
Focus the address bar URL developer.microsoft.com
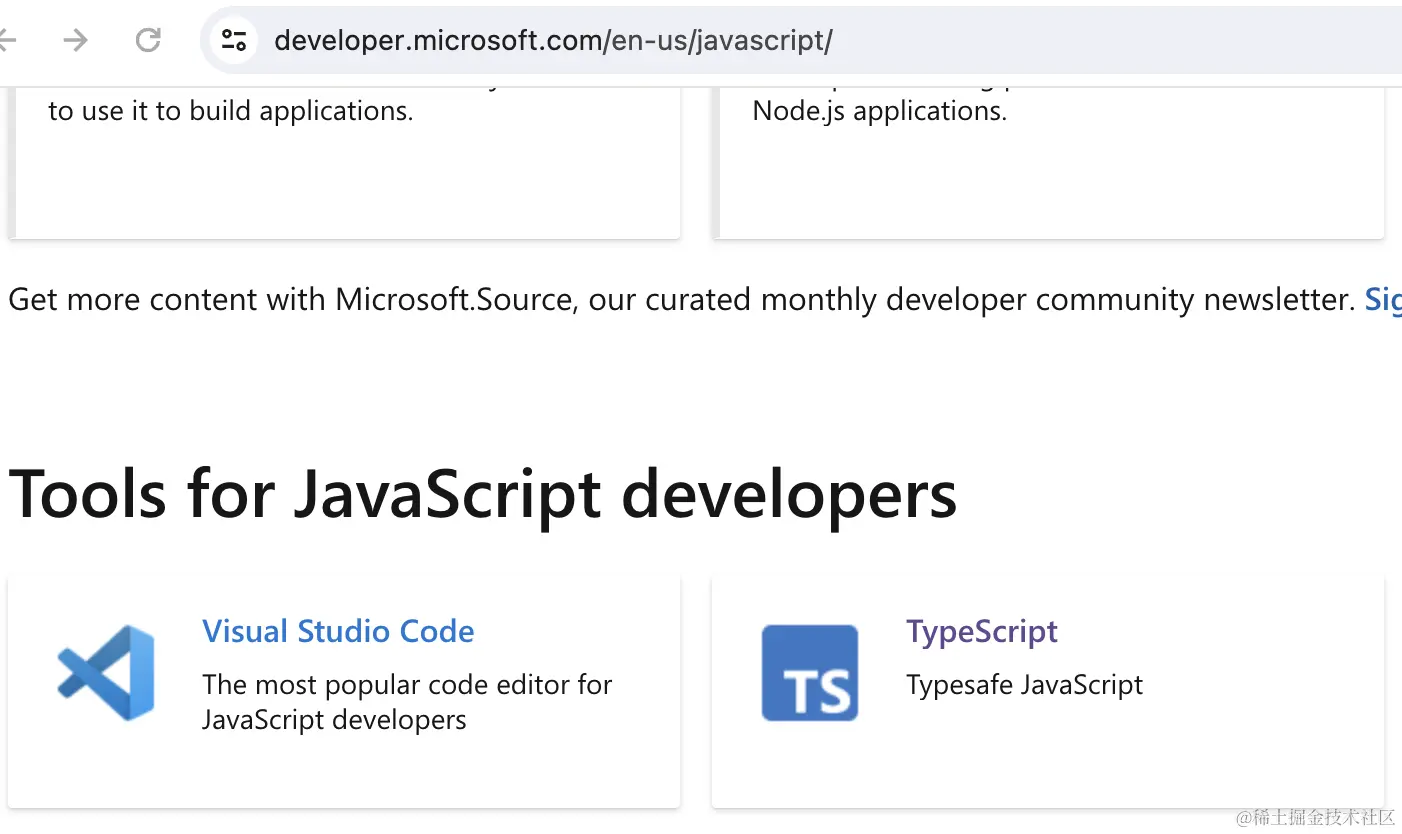[x=553, y=40]
